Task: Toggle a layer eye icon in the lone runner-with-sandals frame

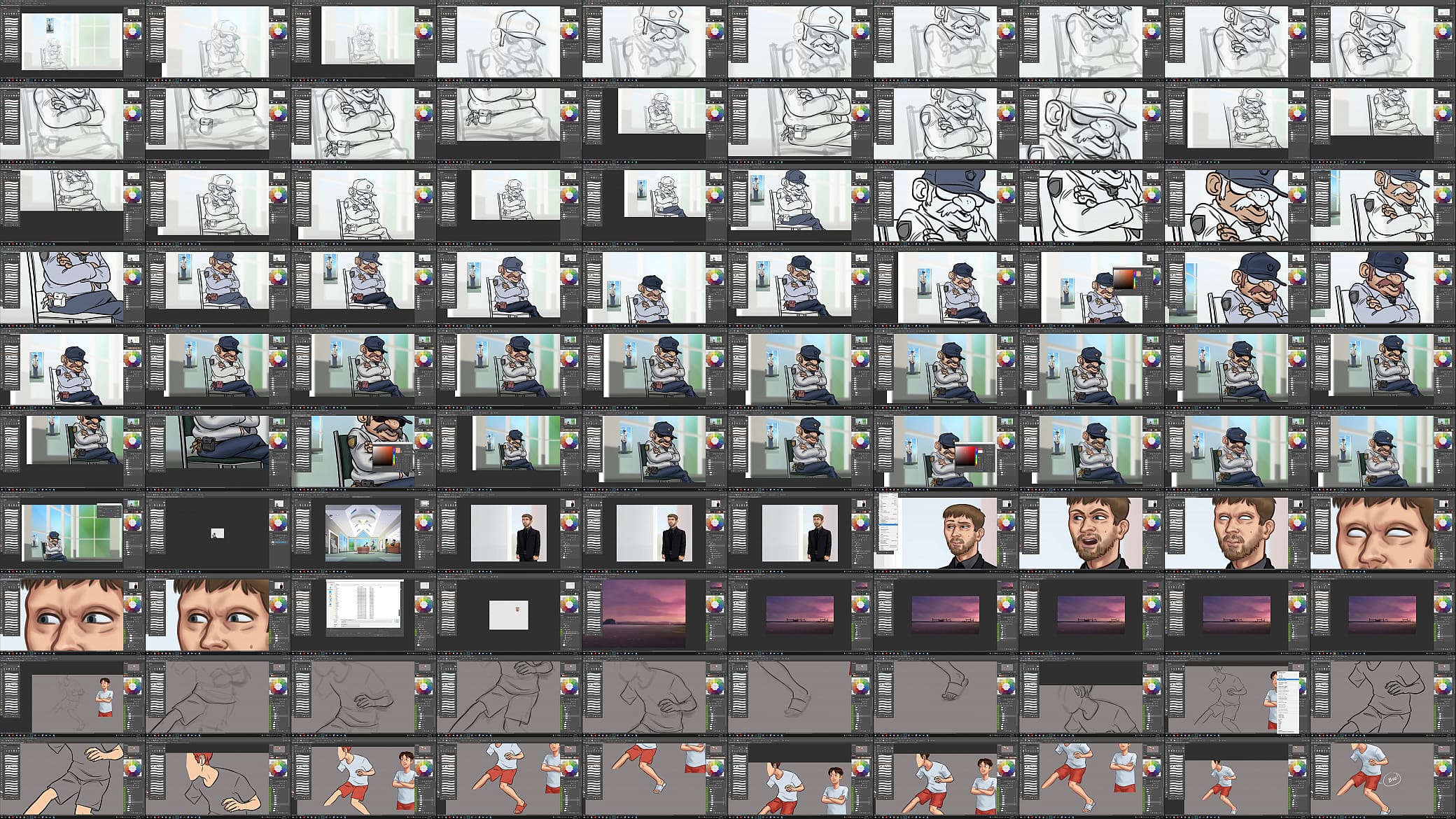Action: (x=1291, y=794)
